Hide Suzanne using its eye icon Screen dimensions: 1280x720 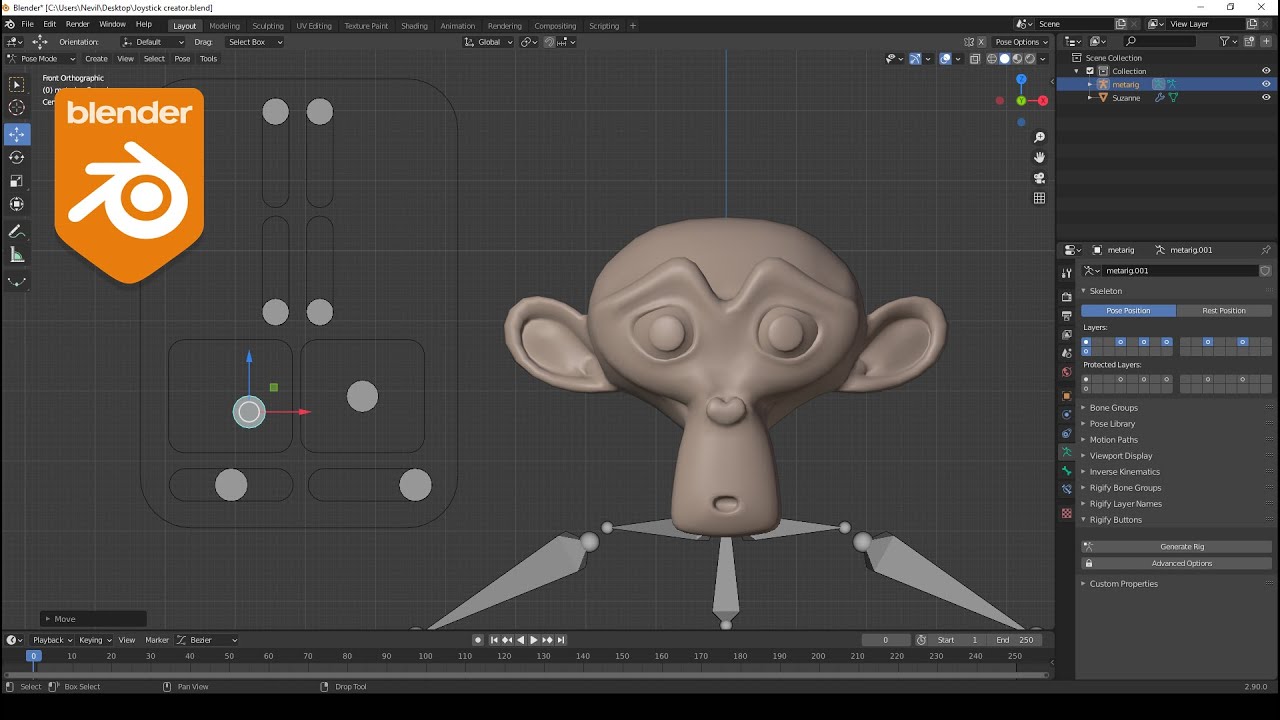[1266, 98]
